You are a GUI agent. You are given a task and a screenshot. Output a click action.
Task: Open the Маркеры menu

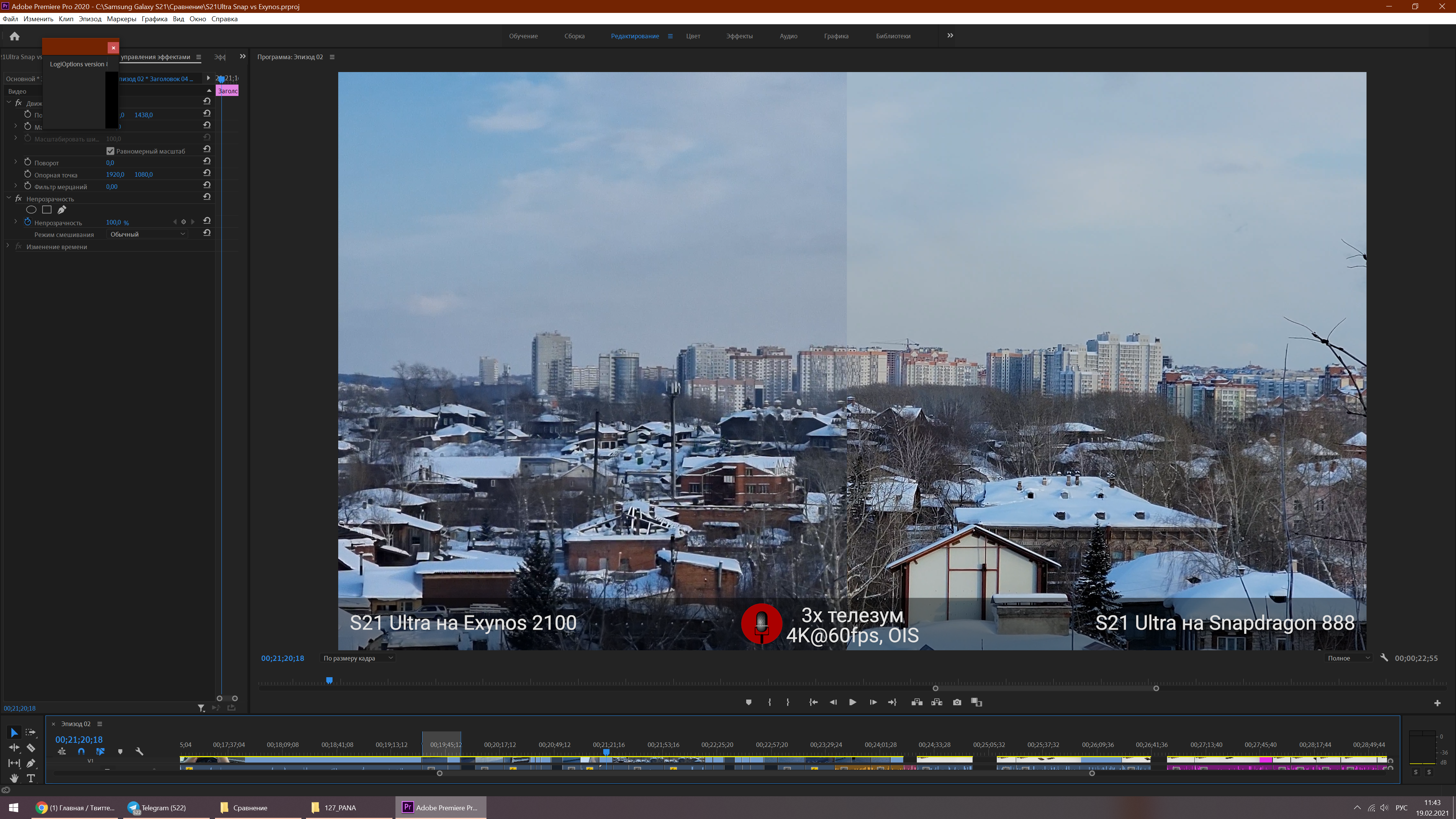(x=121, y=19)
